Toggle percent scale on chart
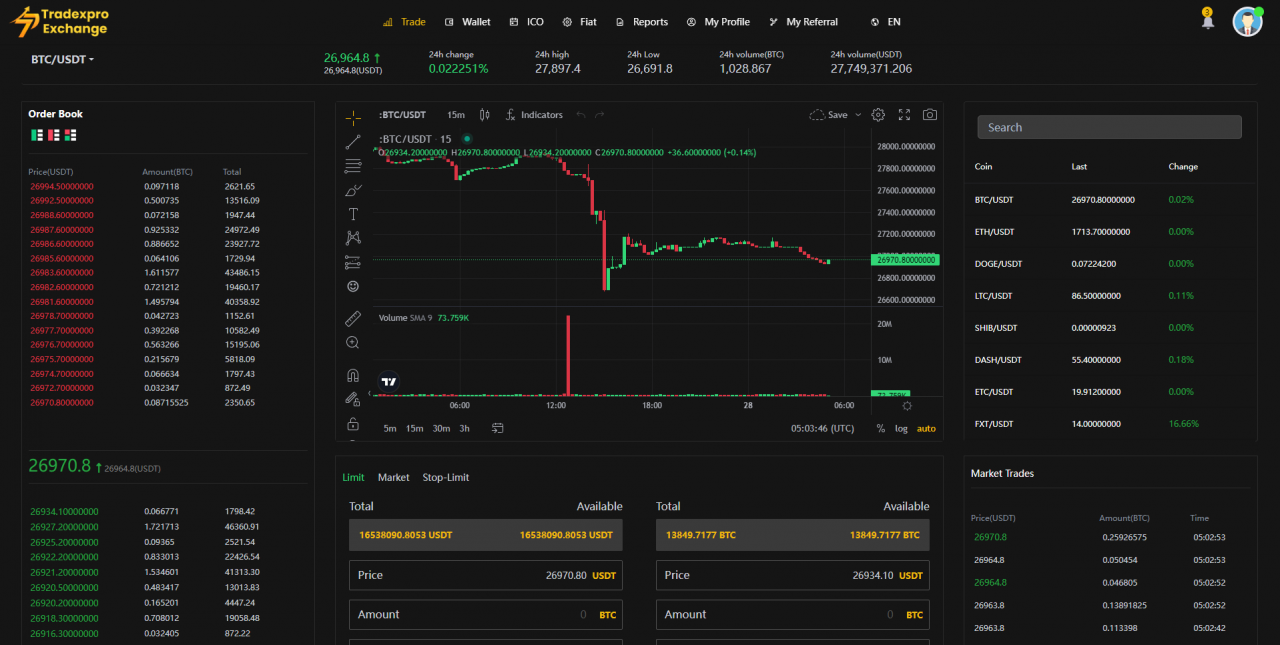This screenshot has width=1280, height=645. click(x=881, y=428)
